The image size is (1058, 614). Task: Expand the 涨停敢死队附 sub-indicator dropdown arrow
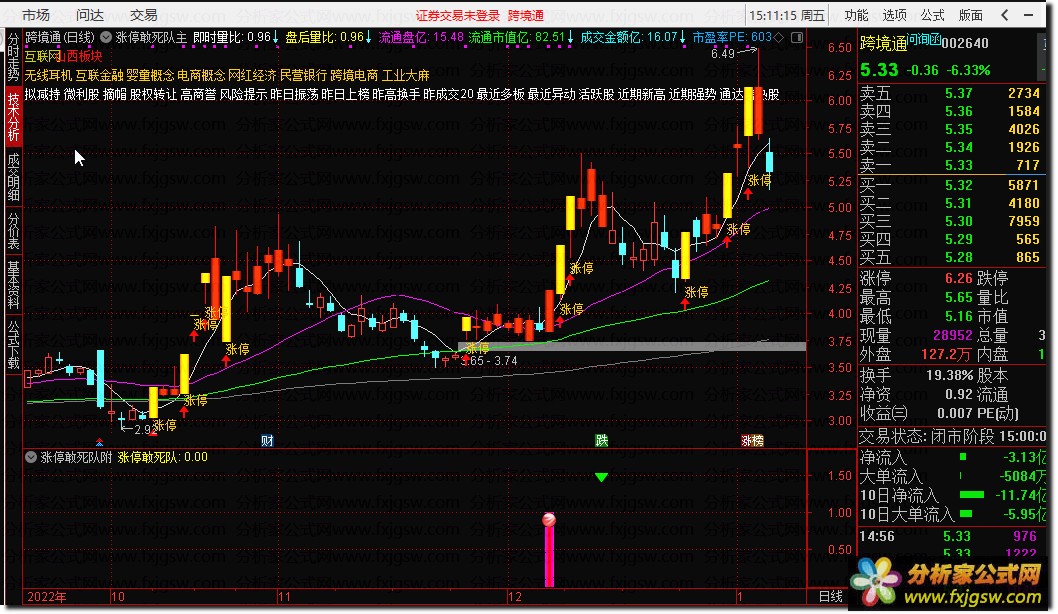(31, 457)
